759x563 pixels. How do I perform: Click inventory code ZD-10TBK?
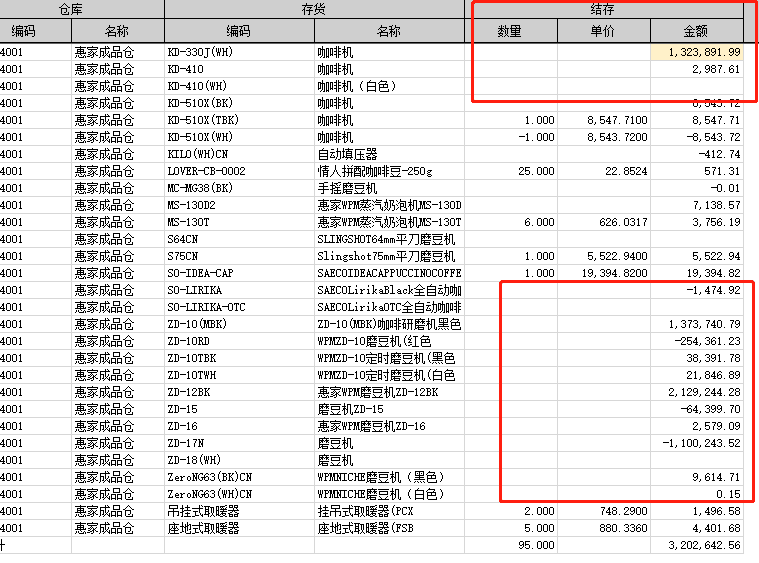(239, 358)
